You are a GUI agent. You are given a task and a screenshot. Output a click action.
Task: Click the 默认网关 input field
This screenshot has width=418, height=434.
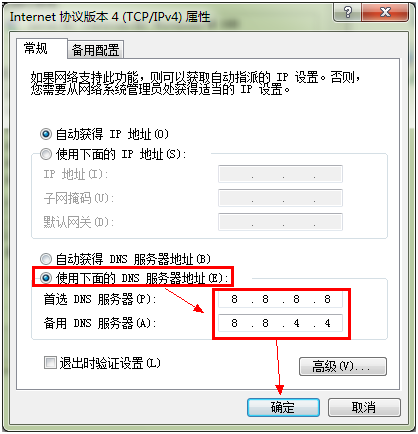[x=280, y=222]
